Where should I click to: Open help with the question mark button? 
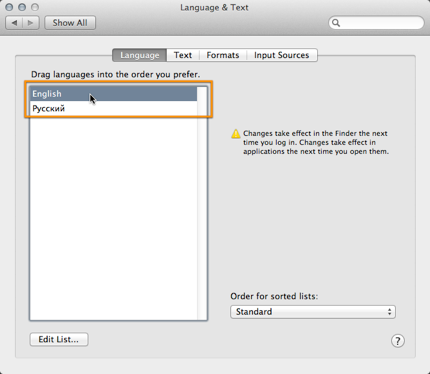(x=398, y=341)
